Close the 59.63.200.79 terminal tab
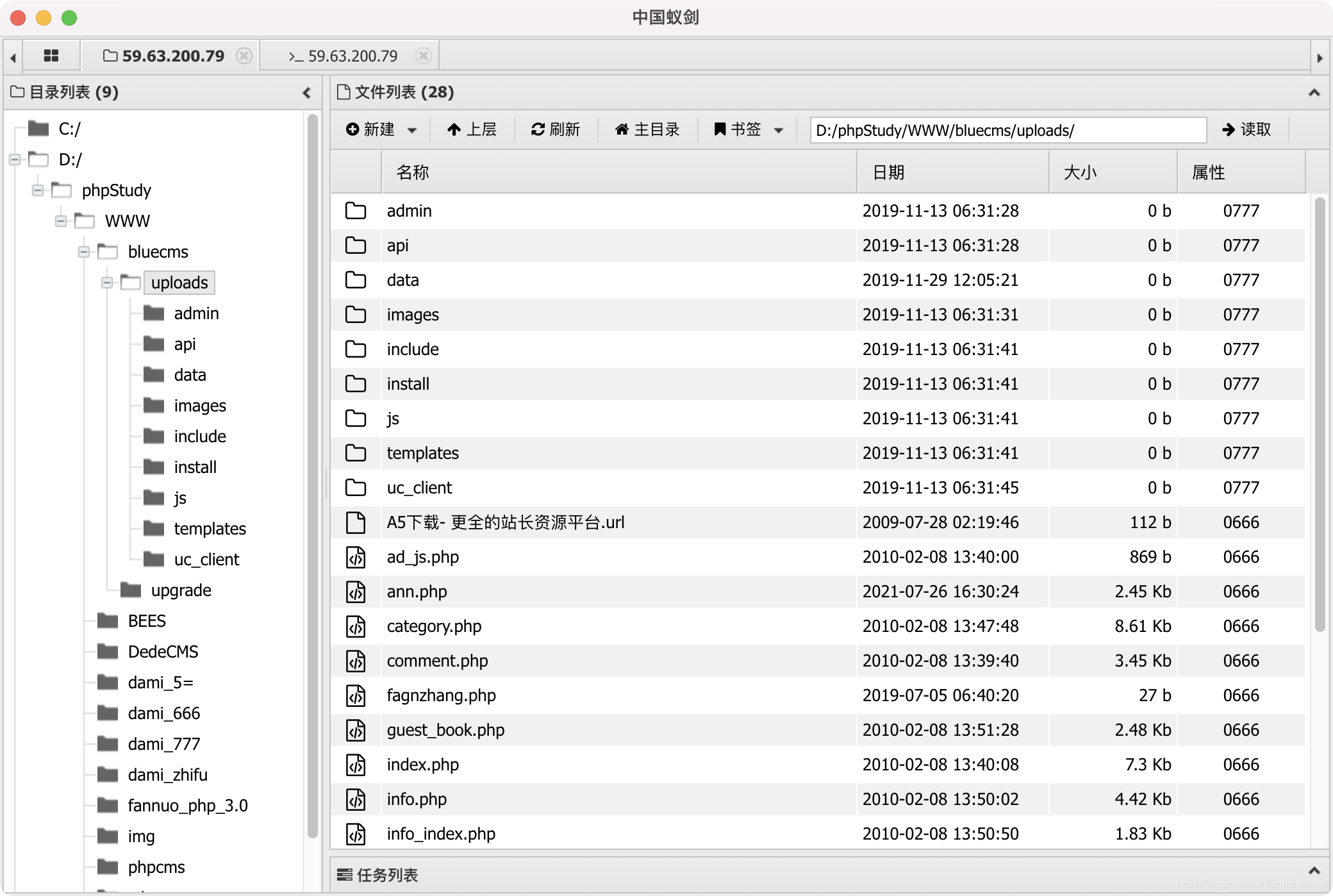This screenshot has height=896, width=1333. click(x=423, y=56)
